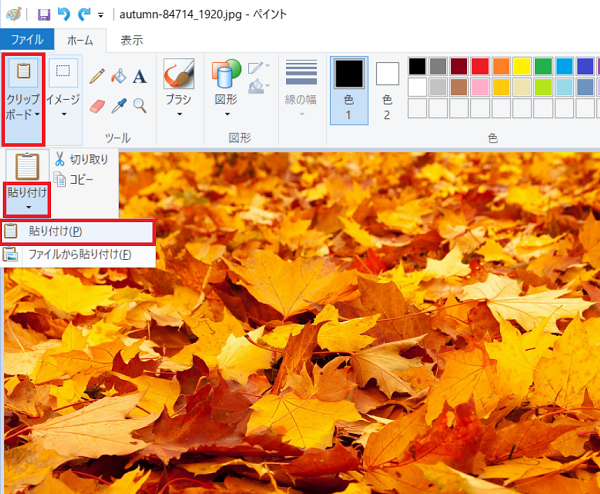
Task: Open the ブラシ dropdown arrow
Action: [179, 114]
